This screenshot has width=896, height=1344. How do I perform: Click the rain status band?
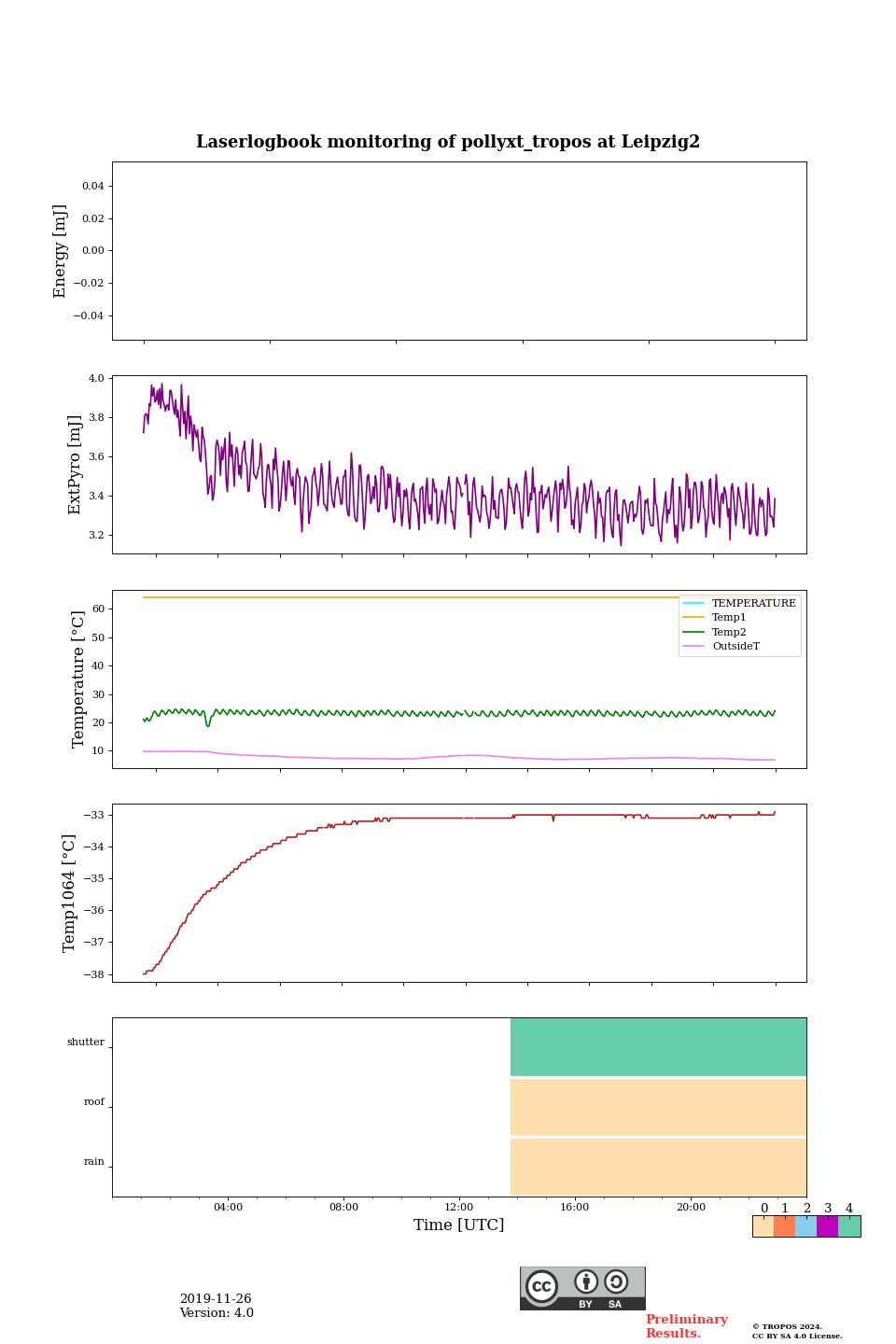(658, 1167)
